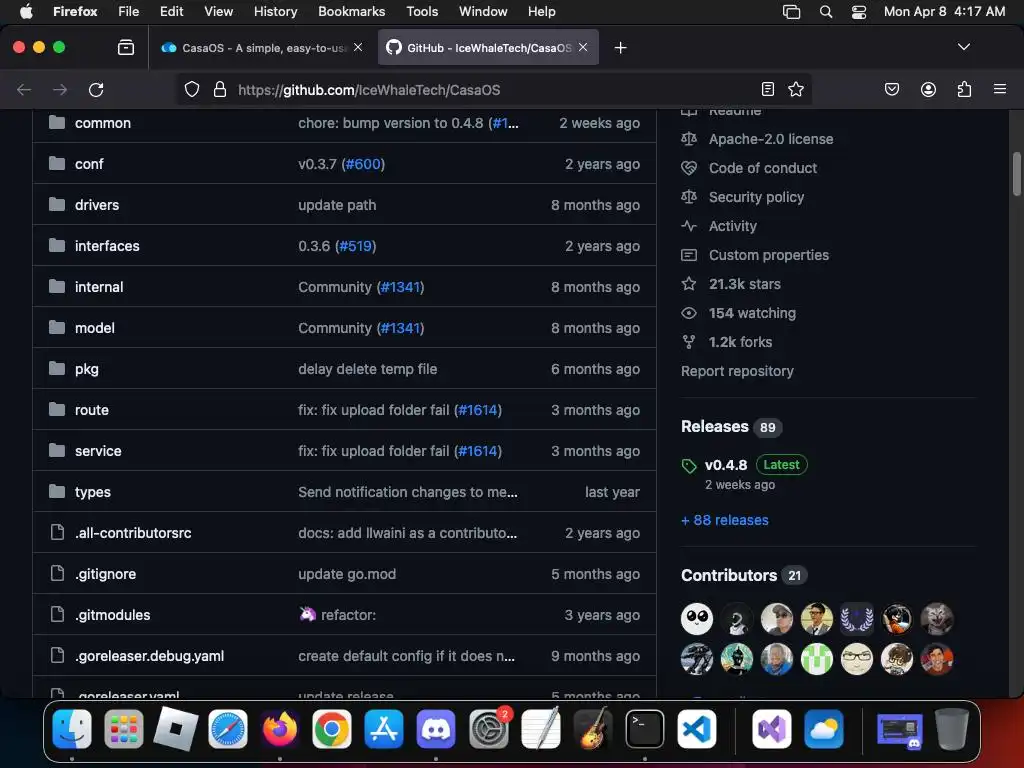Open Finder from the dock

coord(72,729)
